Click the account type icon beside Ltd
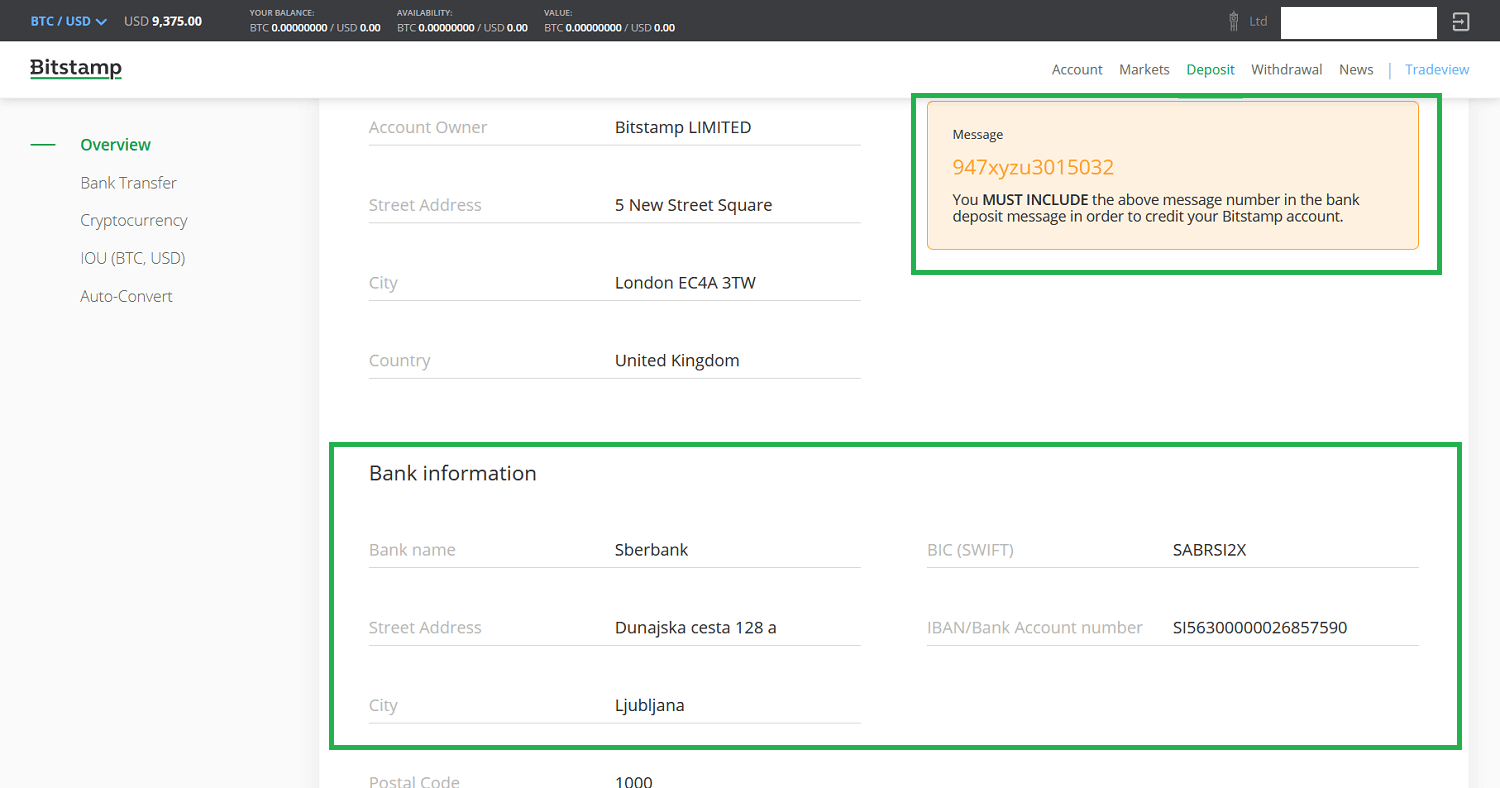Screen dimensions: 1500x788 click(x=1235, y=21)
